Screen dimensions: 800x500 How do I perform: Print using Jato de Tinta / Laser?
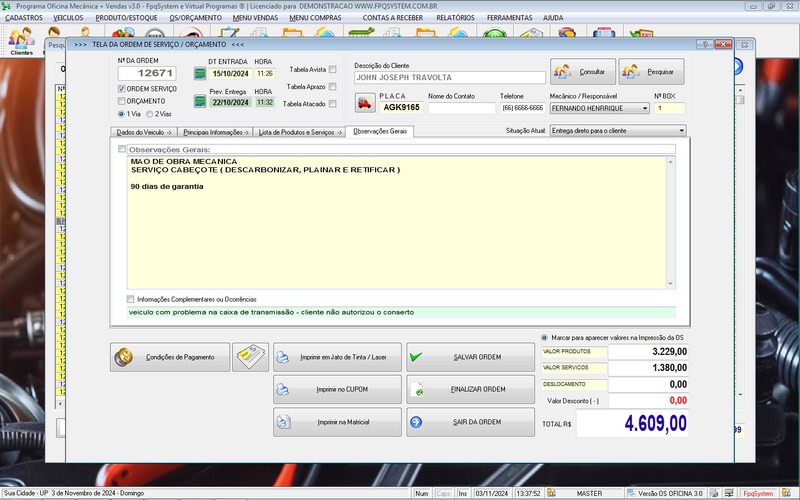point(337,357)
